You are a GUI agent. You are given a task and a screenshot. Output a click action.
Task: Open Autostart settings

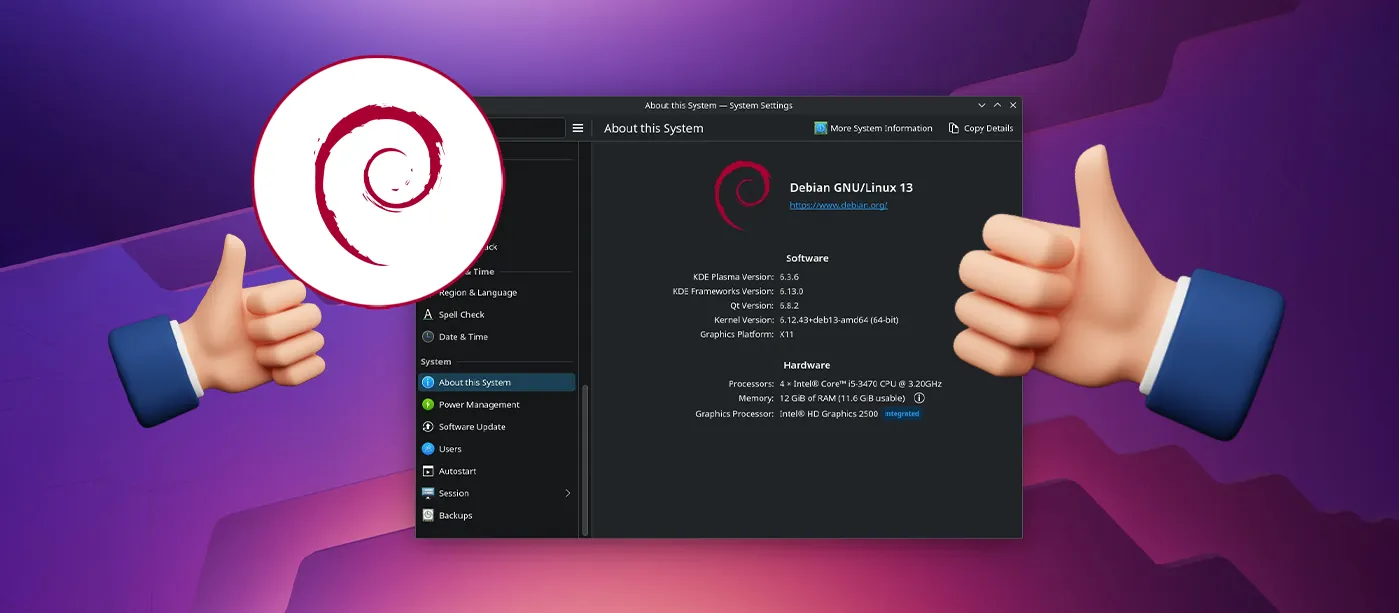pos(458,470)
